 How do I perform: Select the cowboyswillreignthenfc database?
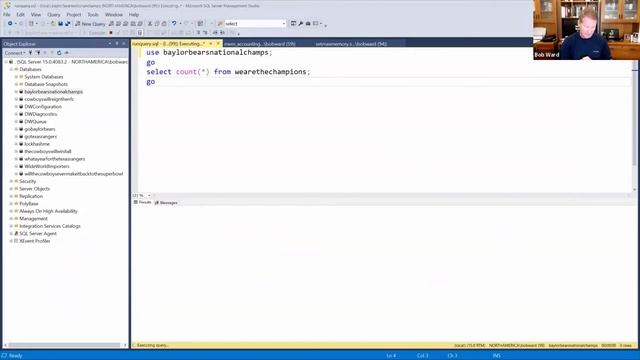click(x=49, y=99)
